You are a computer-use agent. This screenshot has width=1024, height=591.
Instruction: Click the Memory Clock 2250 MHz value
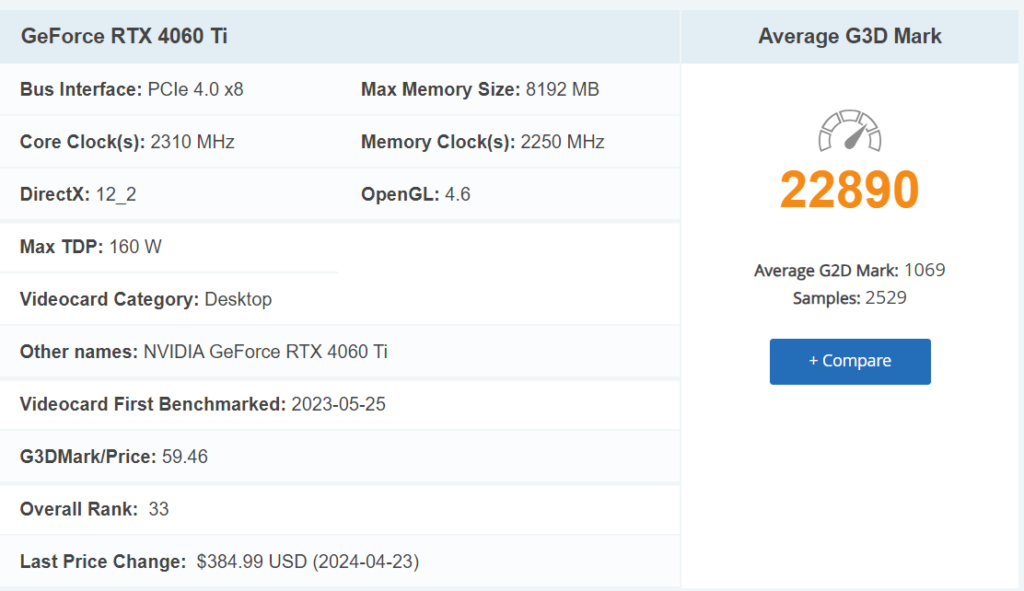click(562, 142)
